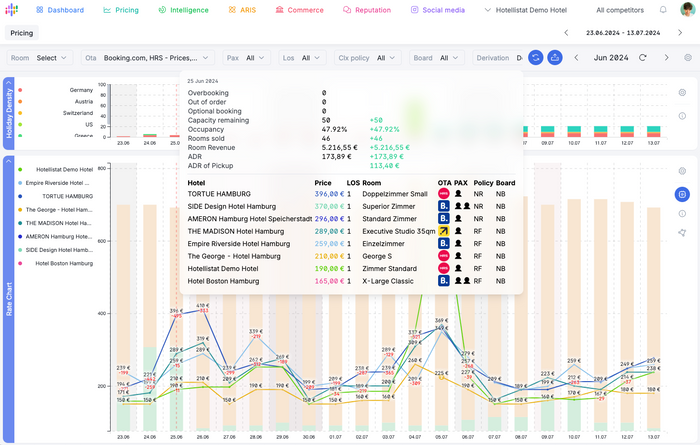Click the blue export upload button
Screen dimensions: 700x445
(x=555, y=58)
